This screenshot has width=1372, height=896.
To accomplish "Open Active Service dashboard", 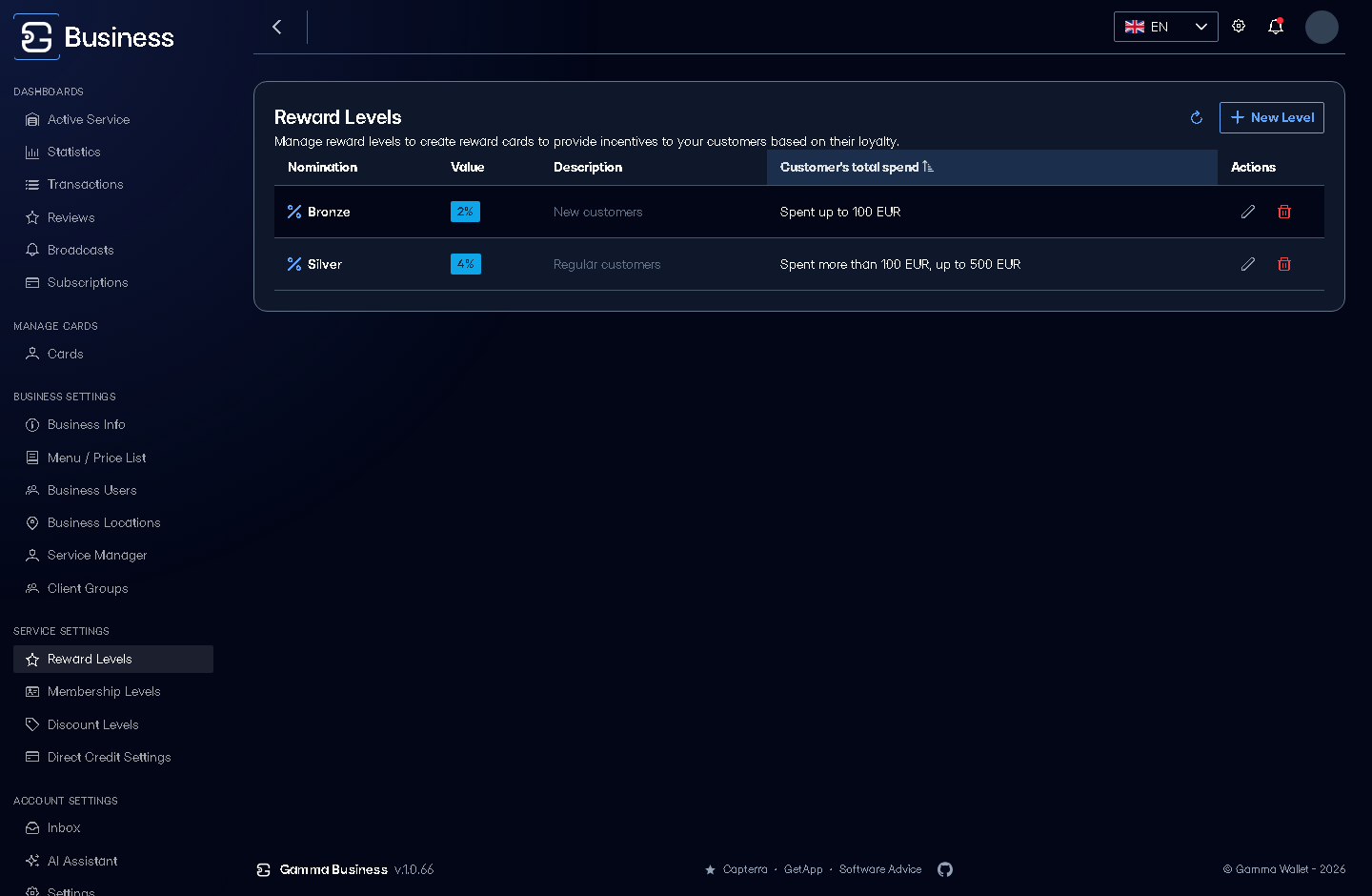I will tap(113, 119).
